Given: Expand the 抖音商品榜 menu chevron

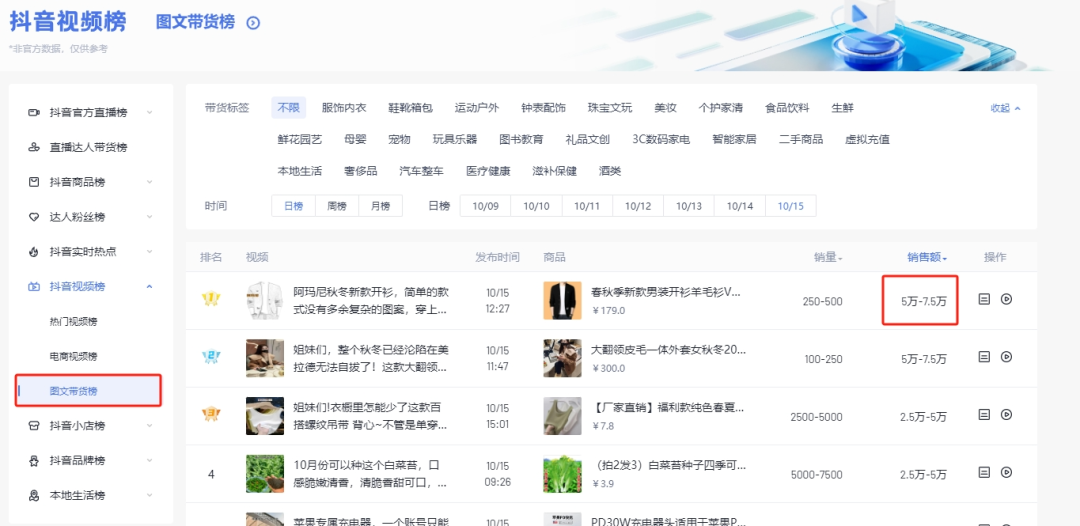Looking at the screenshot, I should [149, 182].
